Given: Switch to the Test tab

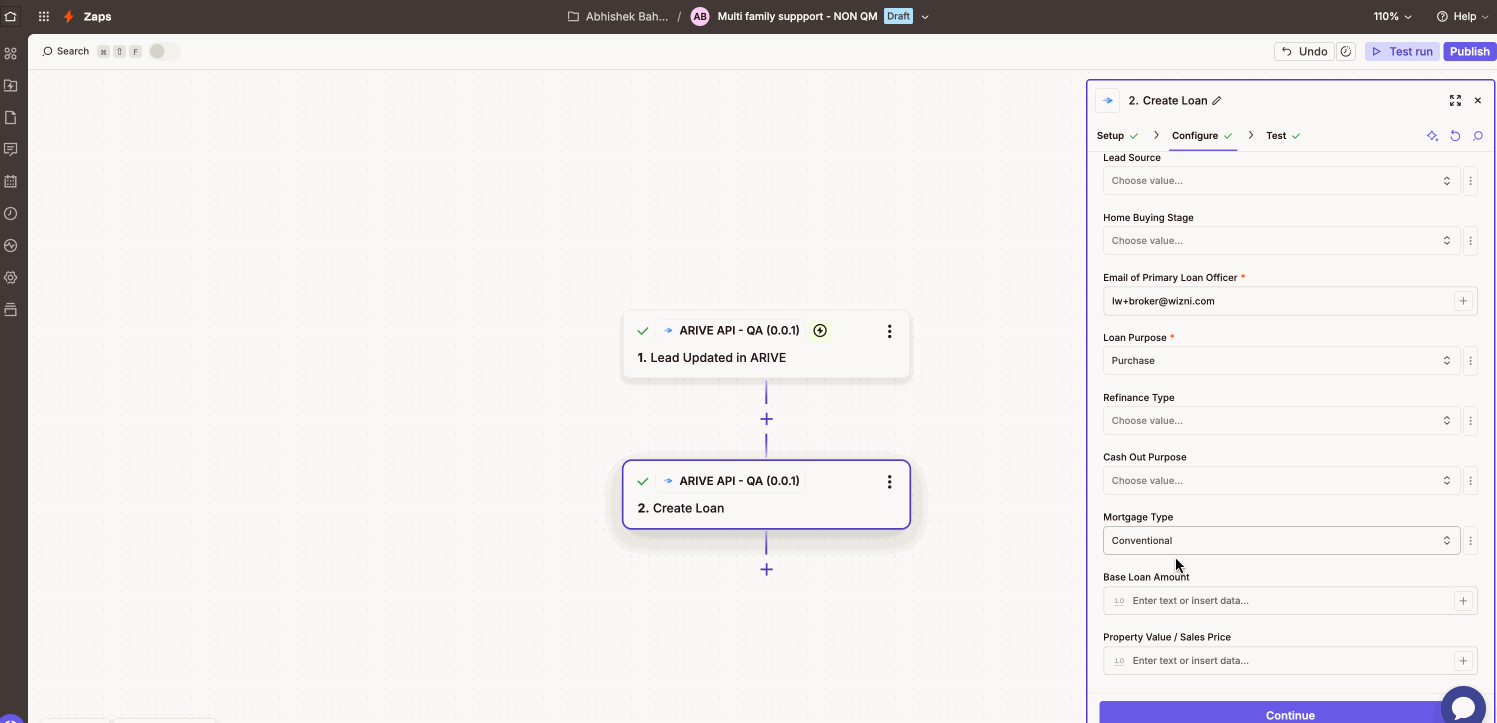Looking at the screenshot, I should click(x=1283, y=136).
